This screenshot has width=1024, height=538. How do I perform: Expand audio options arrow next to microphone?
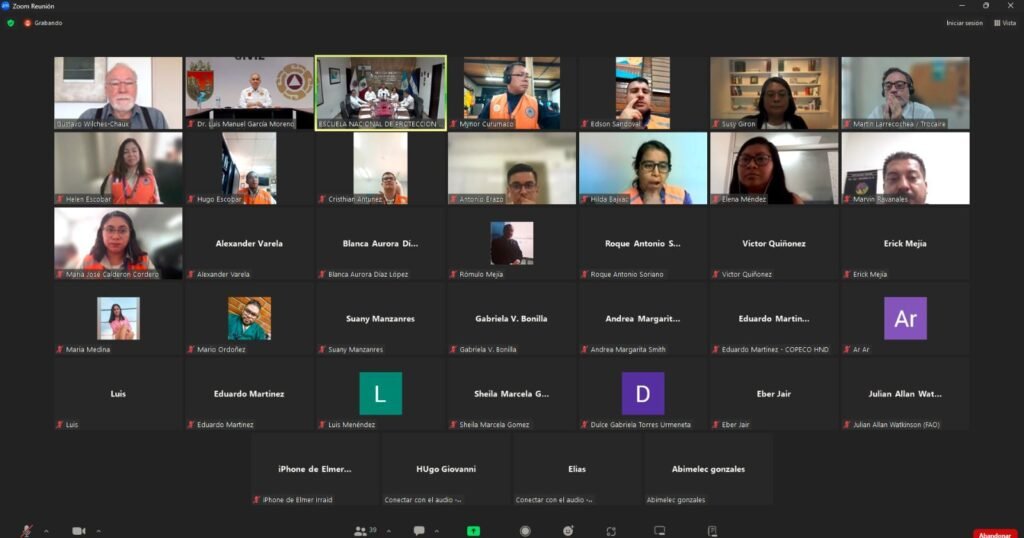46,531
